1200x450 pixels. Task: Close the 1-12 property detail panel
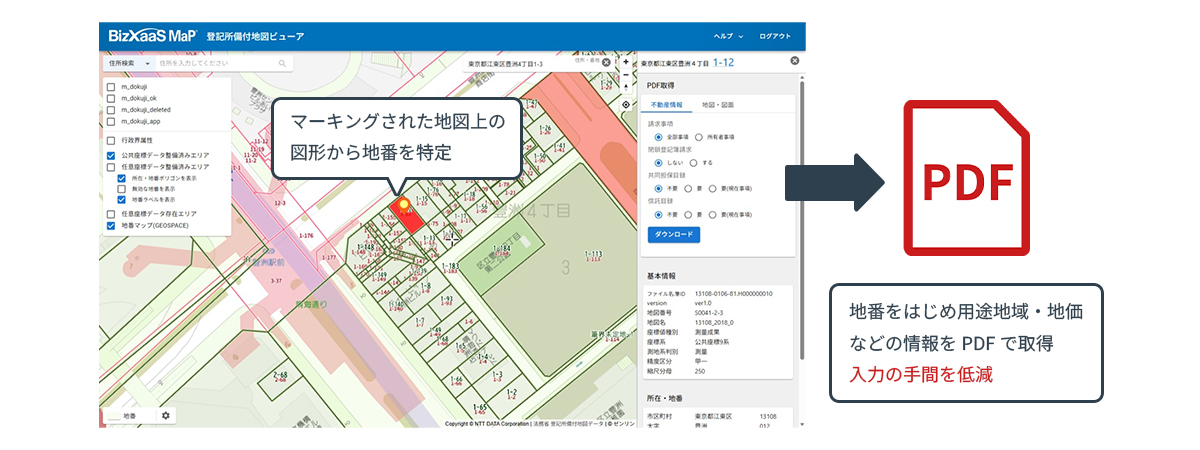(795, 61)
